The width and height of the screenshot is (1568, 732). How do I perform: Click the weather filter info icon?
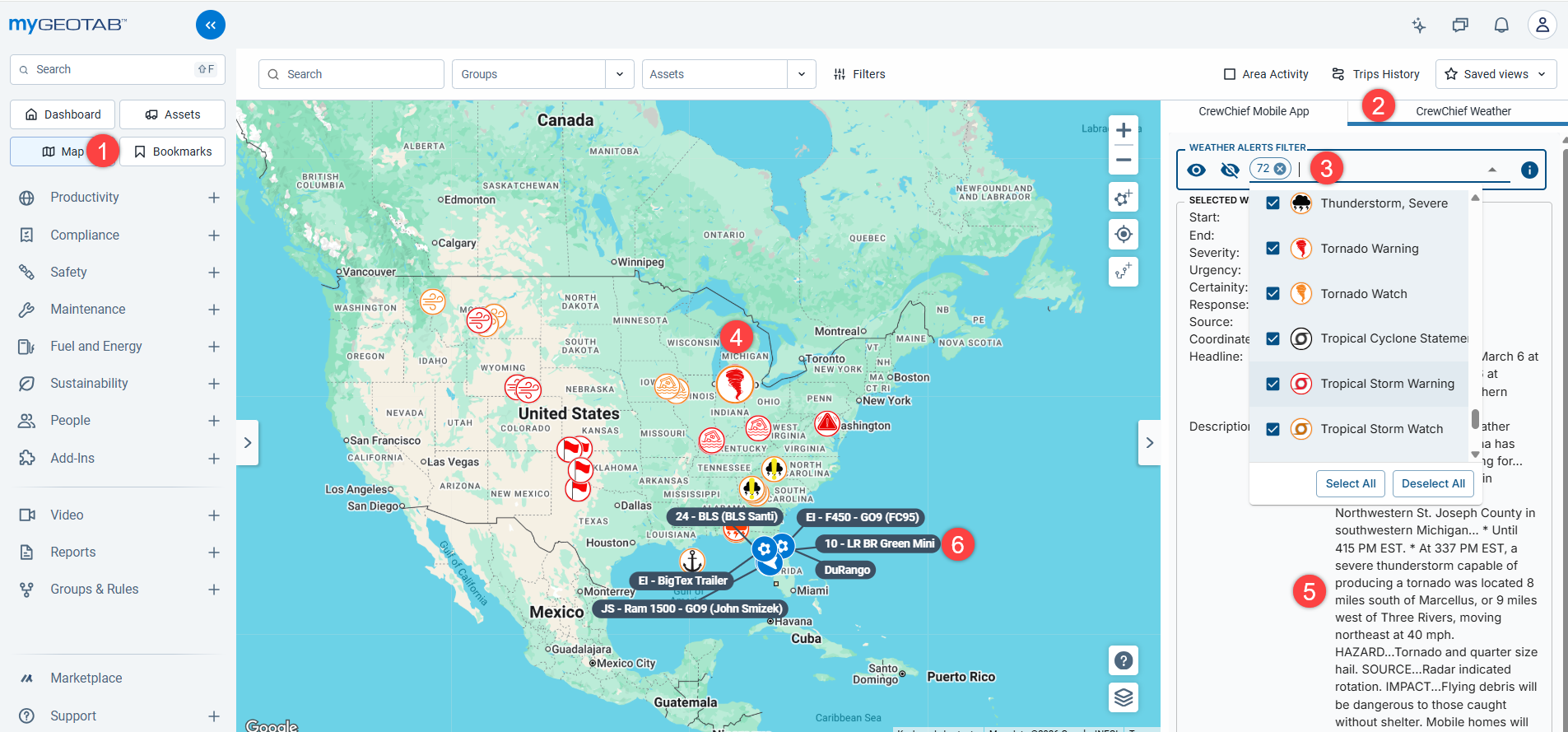(1528, 170)
